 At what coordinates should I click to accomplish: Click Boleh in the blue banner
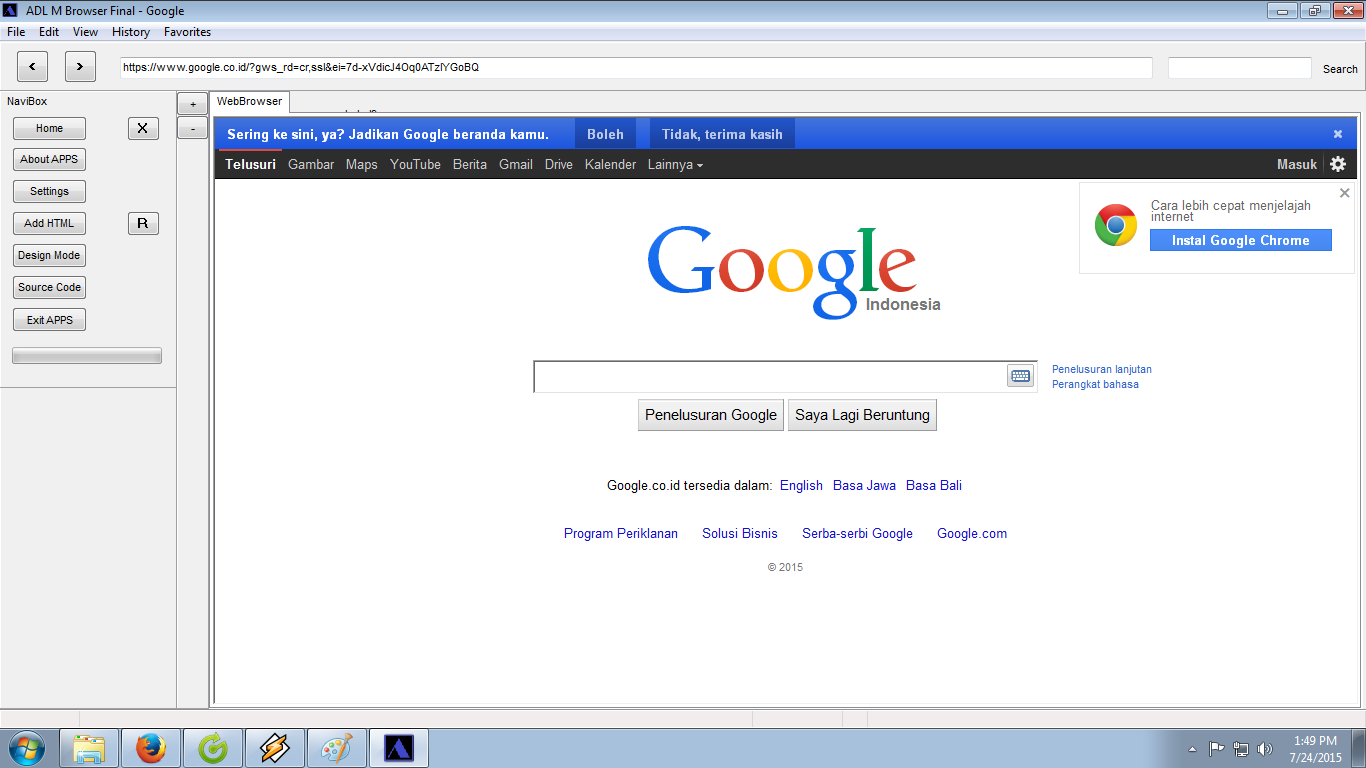point(605,134)
